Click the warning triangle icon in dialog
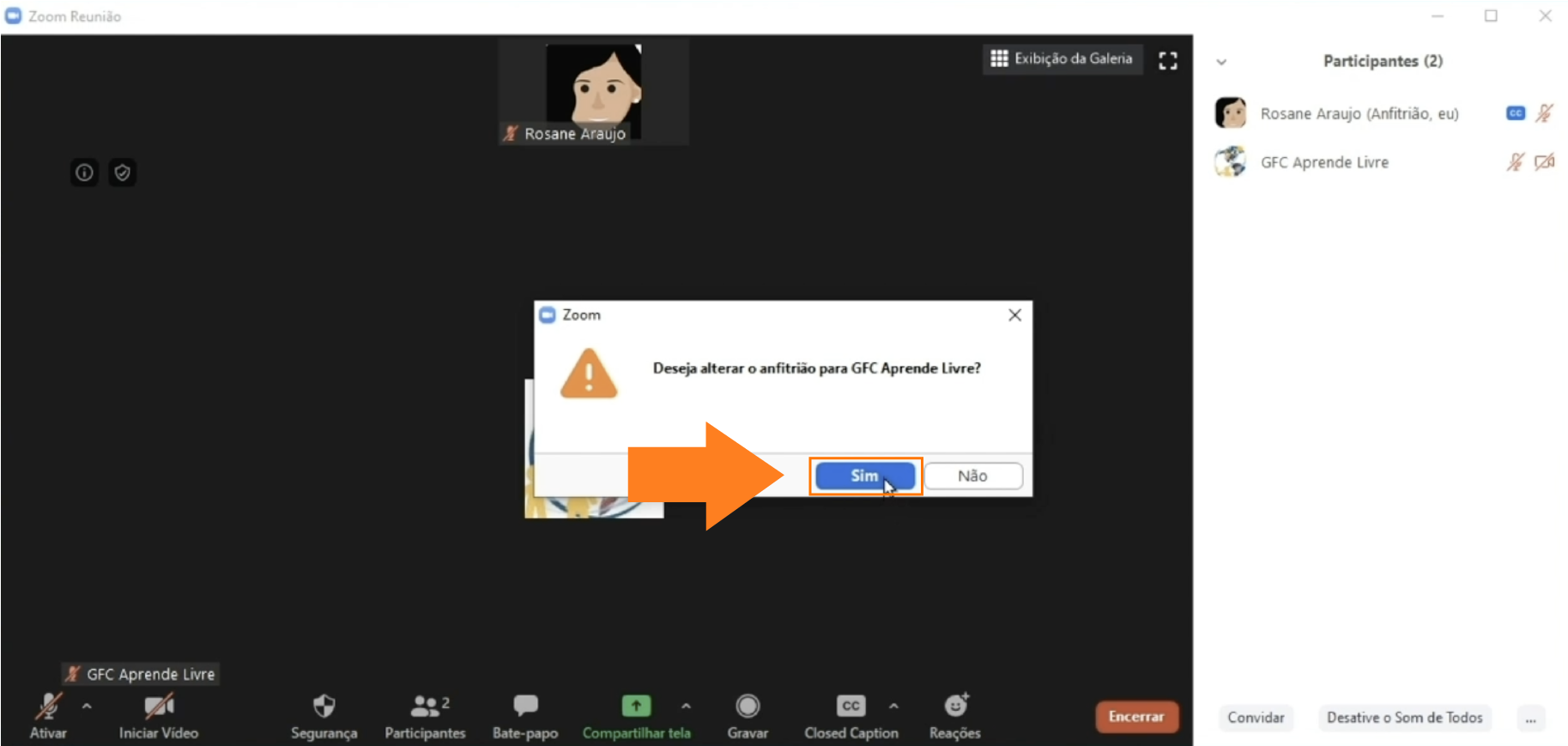 589,374
